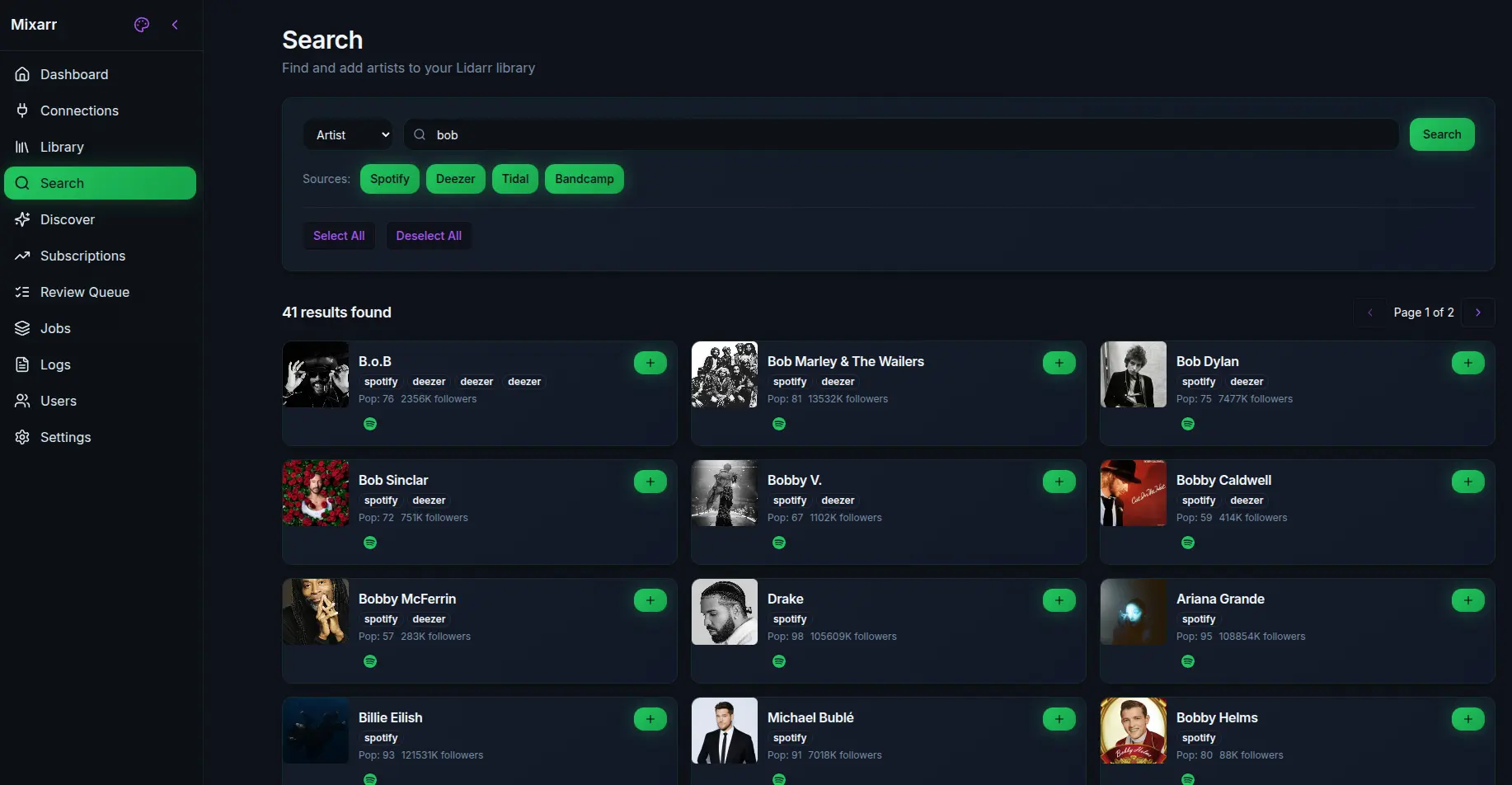Image resolution: width=1512 pixels, height=785 pixels.
Task: Toggle the Spotify source filter
Action: (x=389, y=179)
